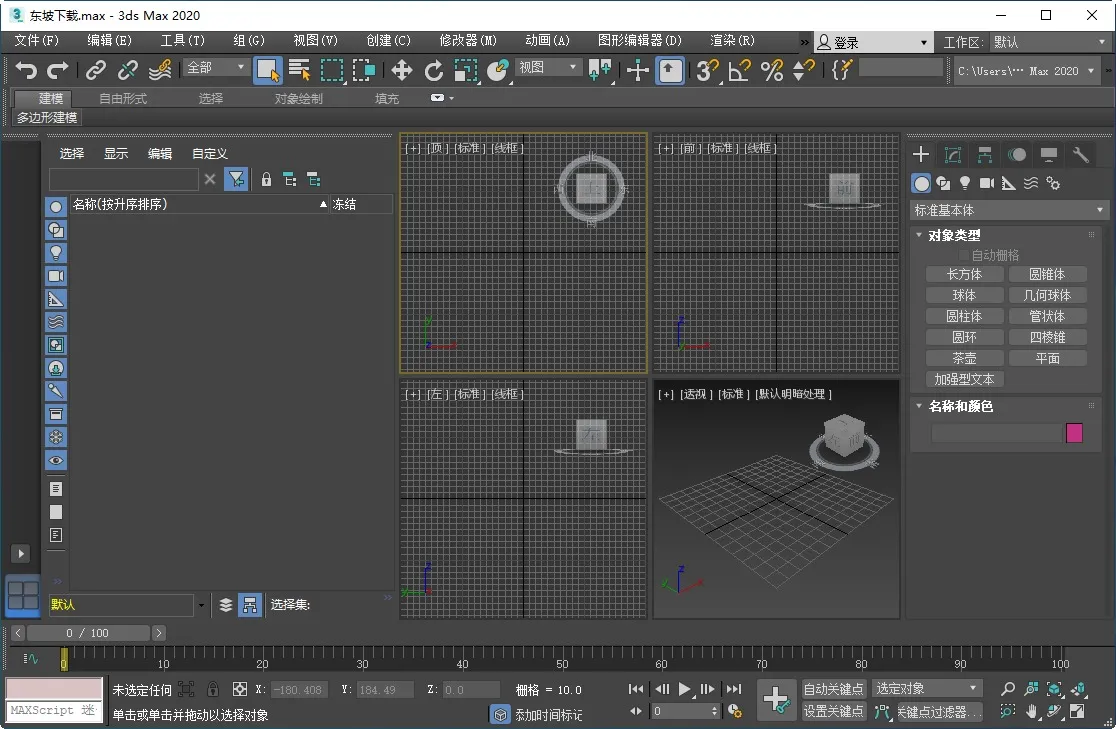This screenshot has width=1116, height=729.
Task: Select the Select and Rotate tool
Action: (x=434, y=70)
